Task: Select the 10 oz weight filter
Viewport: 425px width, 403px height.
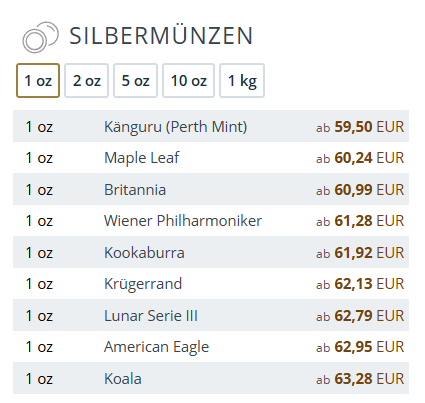Action: [x=188, y=81]
